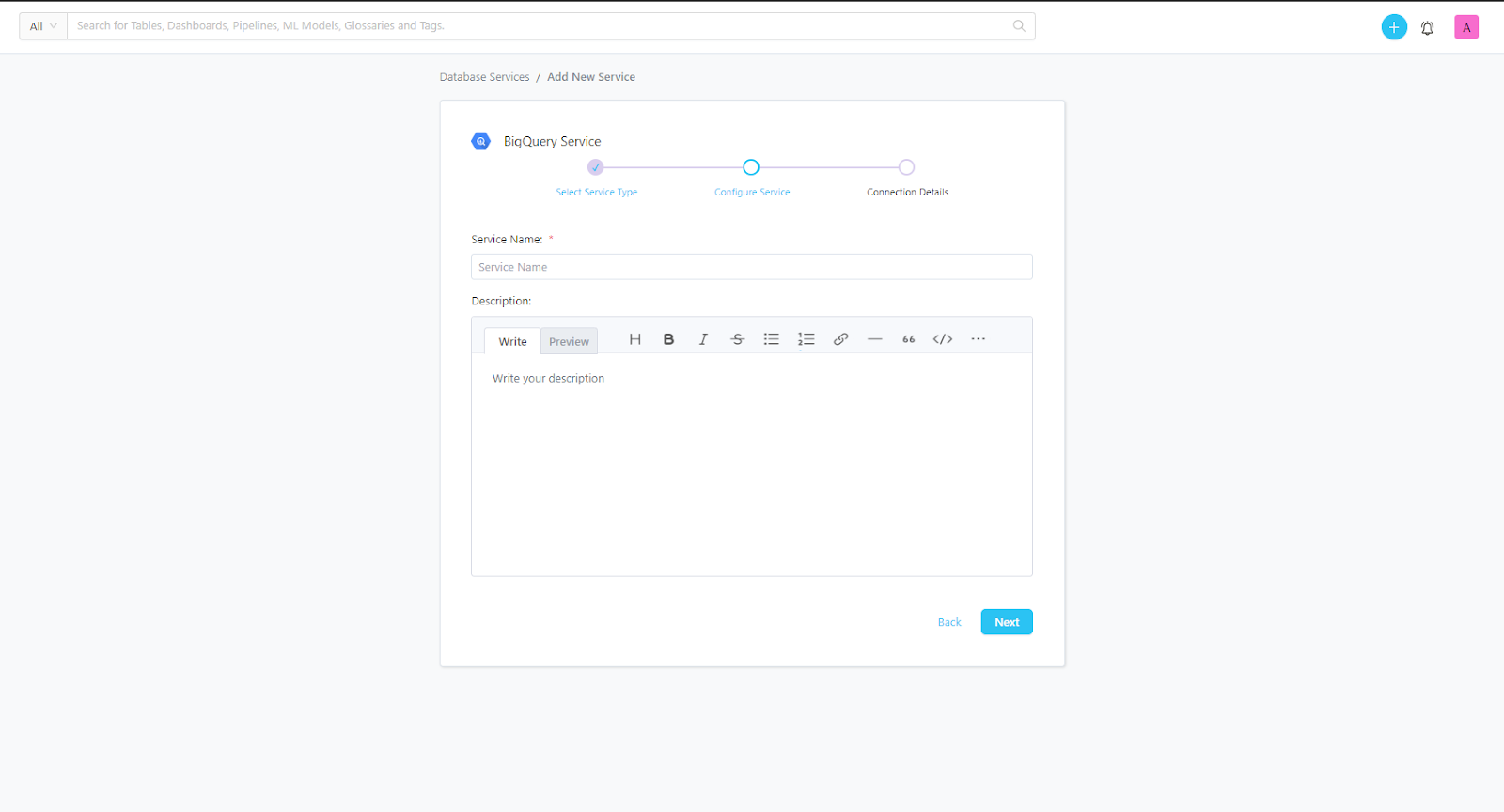Select the Write tab
The height and width of the screenshot is (812, 1504).
click(x=512, y=342)
